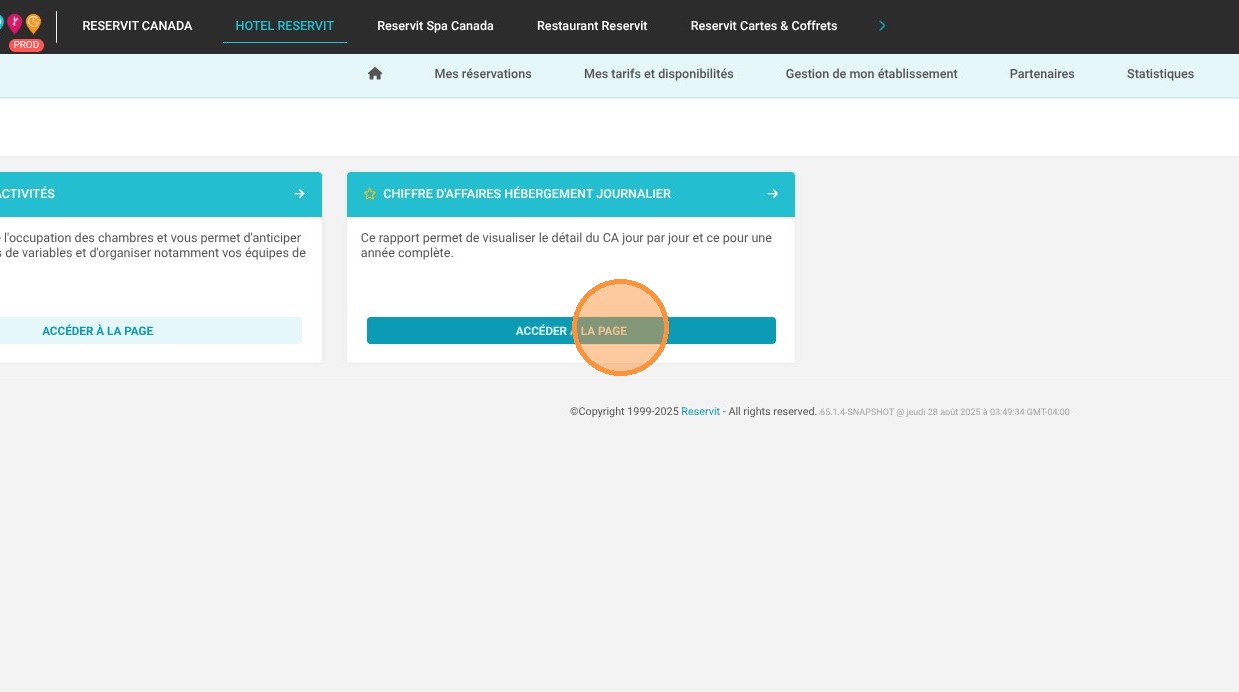1239x692 pixels.
Task: Click arrow icon on the Activités card header
Action: click(299, 194)
